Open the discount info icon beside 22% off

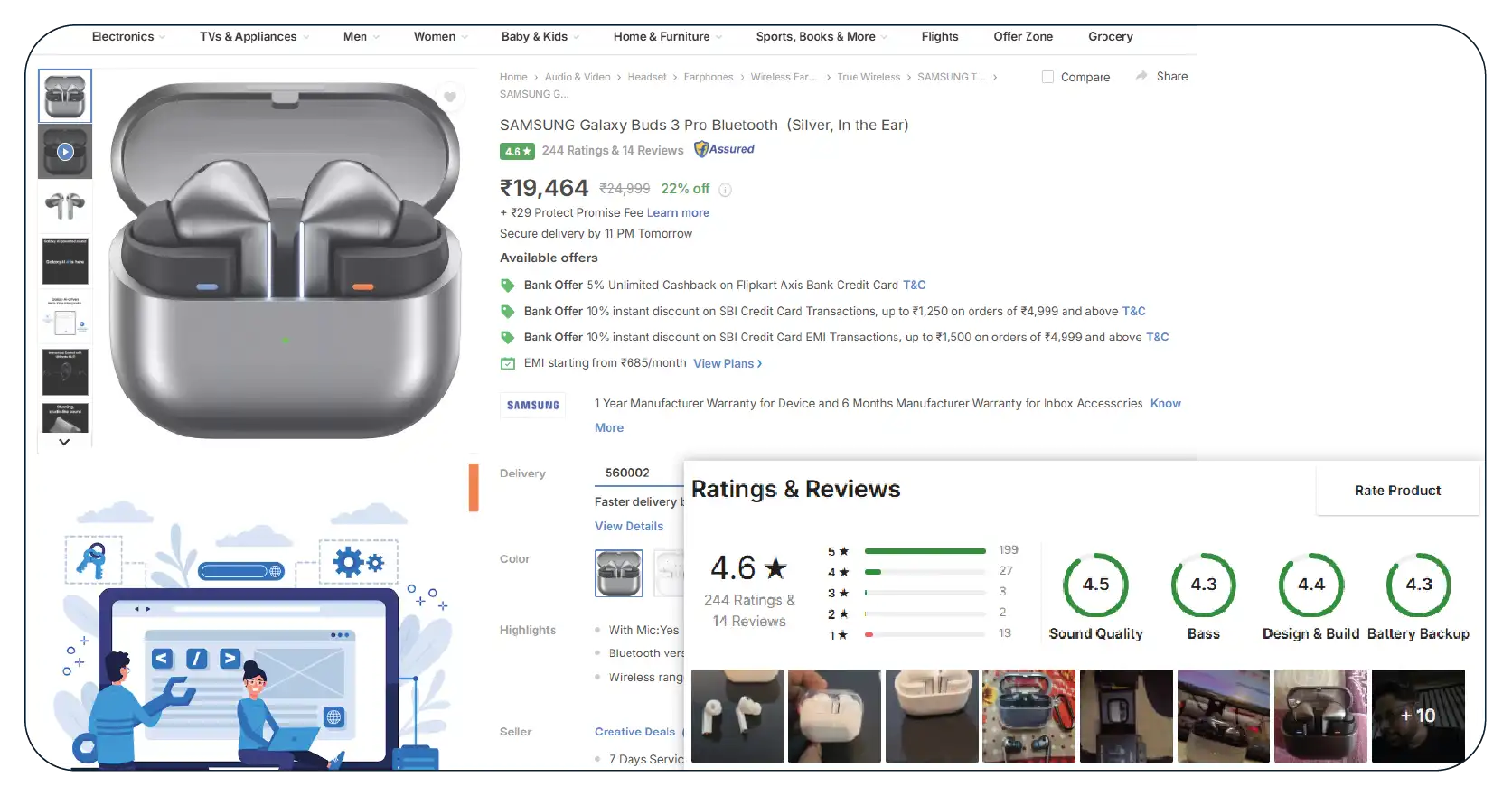[725, 190]
